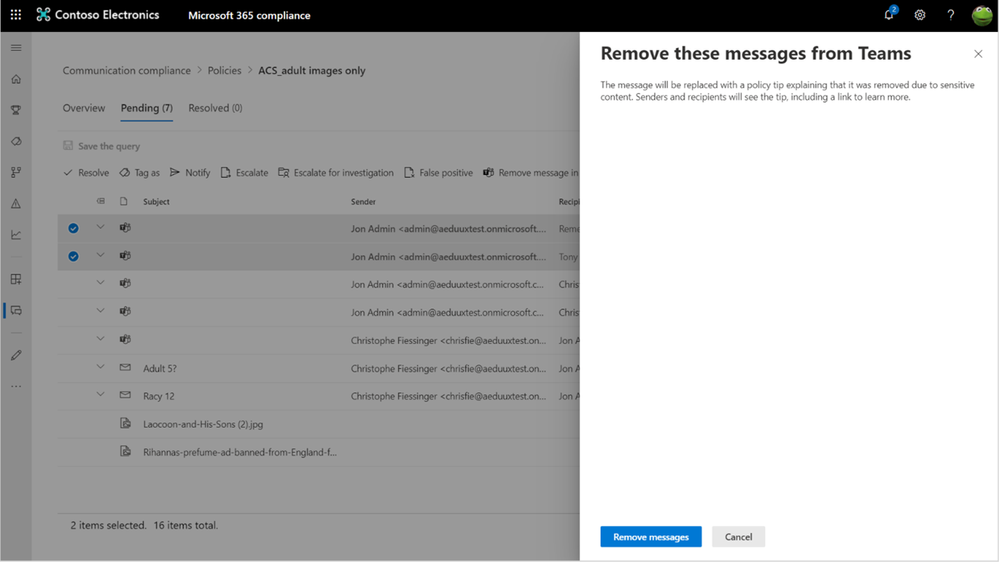Click the Adult 5? mail envelope icon
The width and height of the screenshot is (999, 562).
125,367
